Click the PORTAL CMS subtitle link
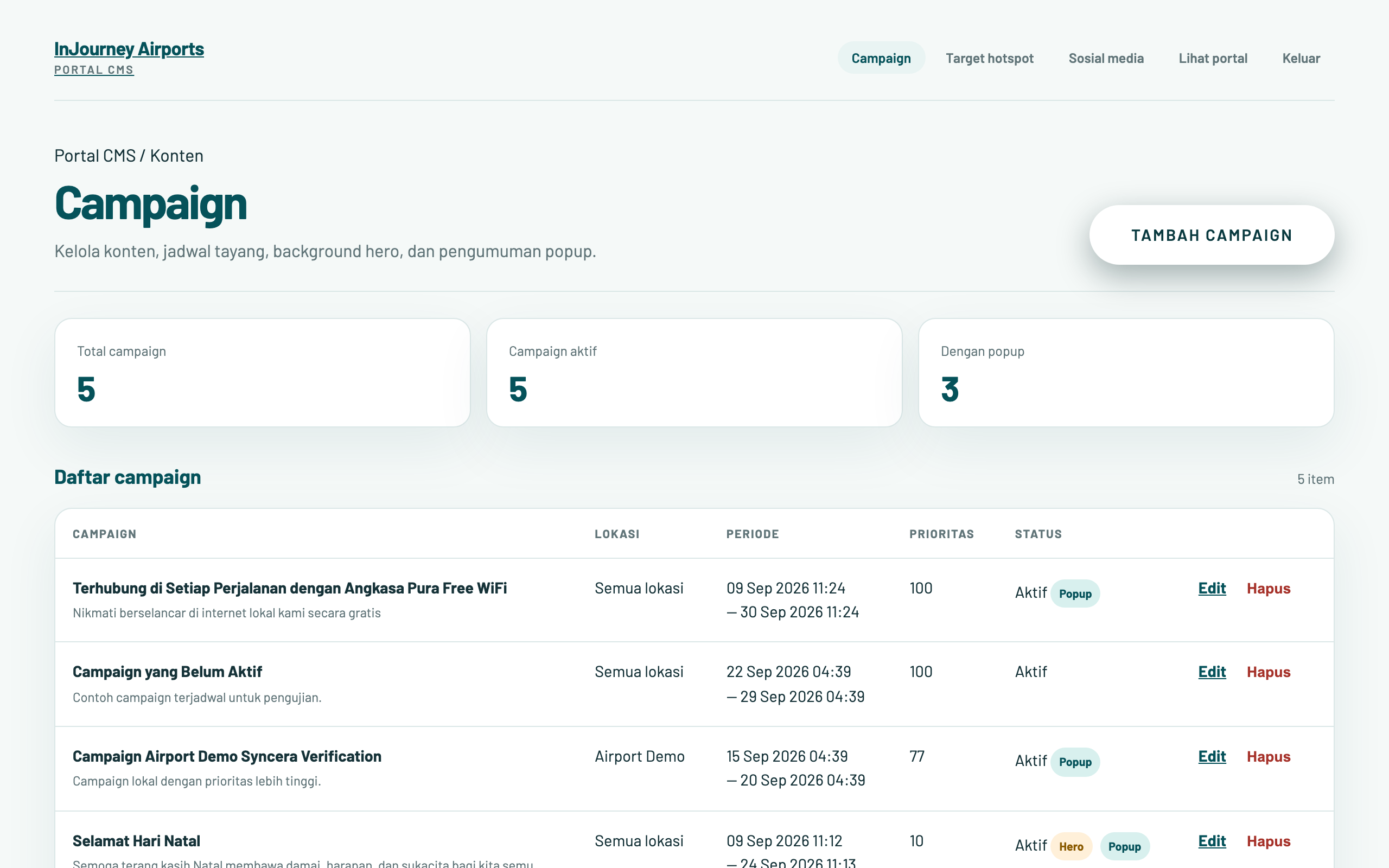Image resolution: width=1389 pixels, height=868 pixels. 94,70
